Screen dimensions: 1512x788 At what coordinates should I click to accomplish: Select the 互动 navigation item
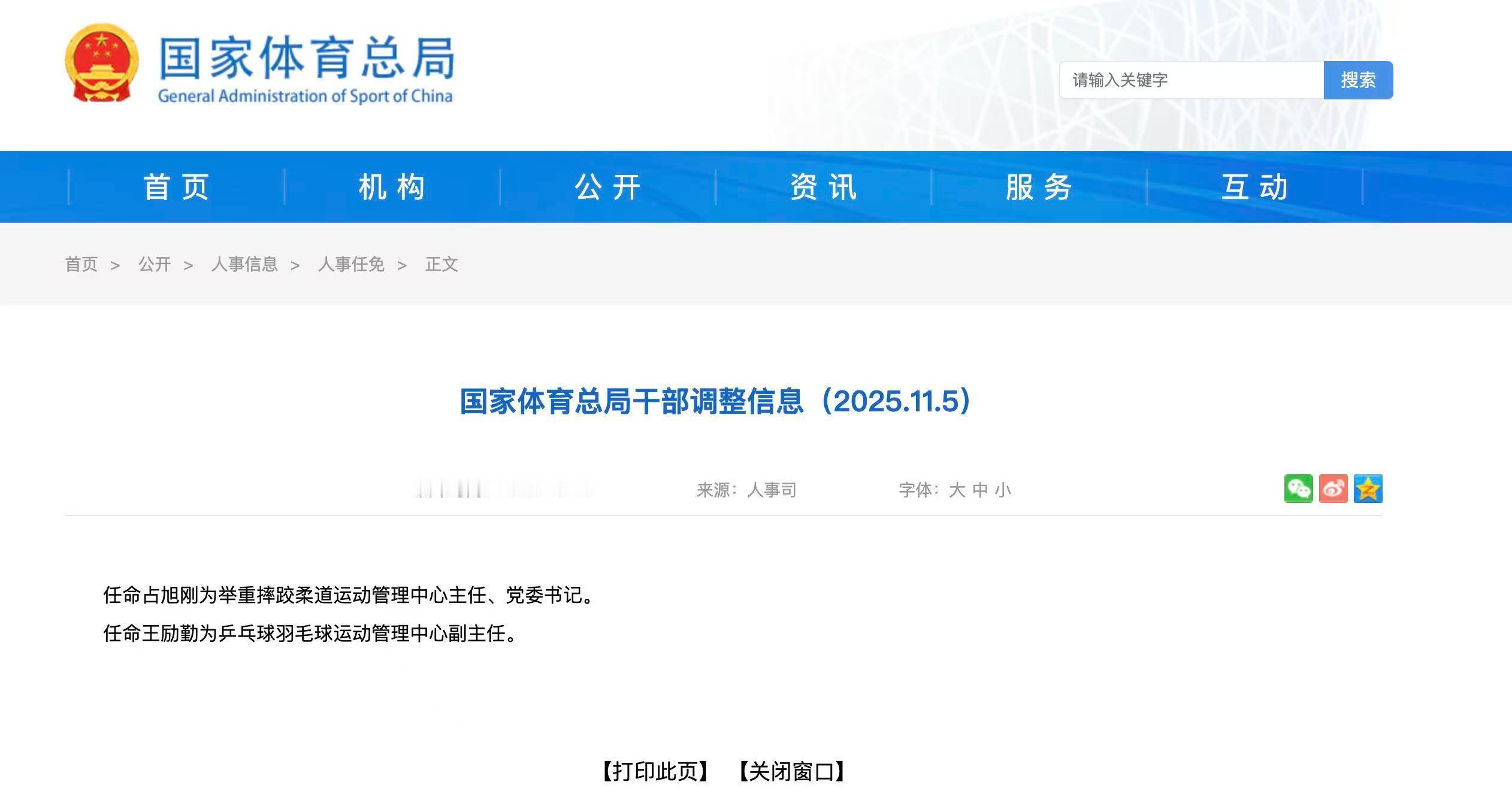point(1254,187)
